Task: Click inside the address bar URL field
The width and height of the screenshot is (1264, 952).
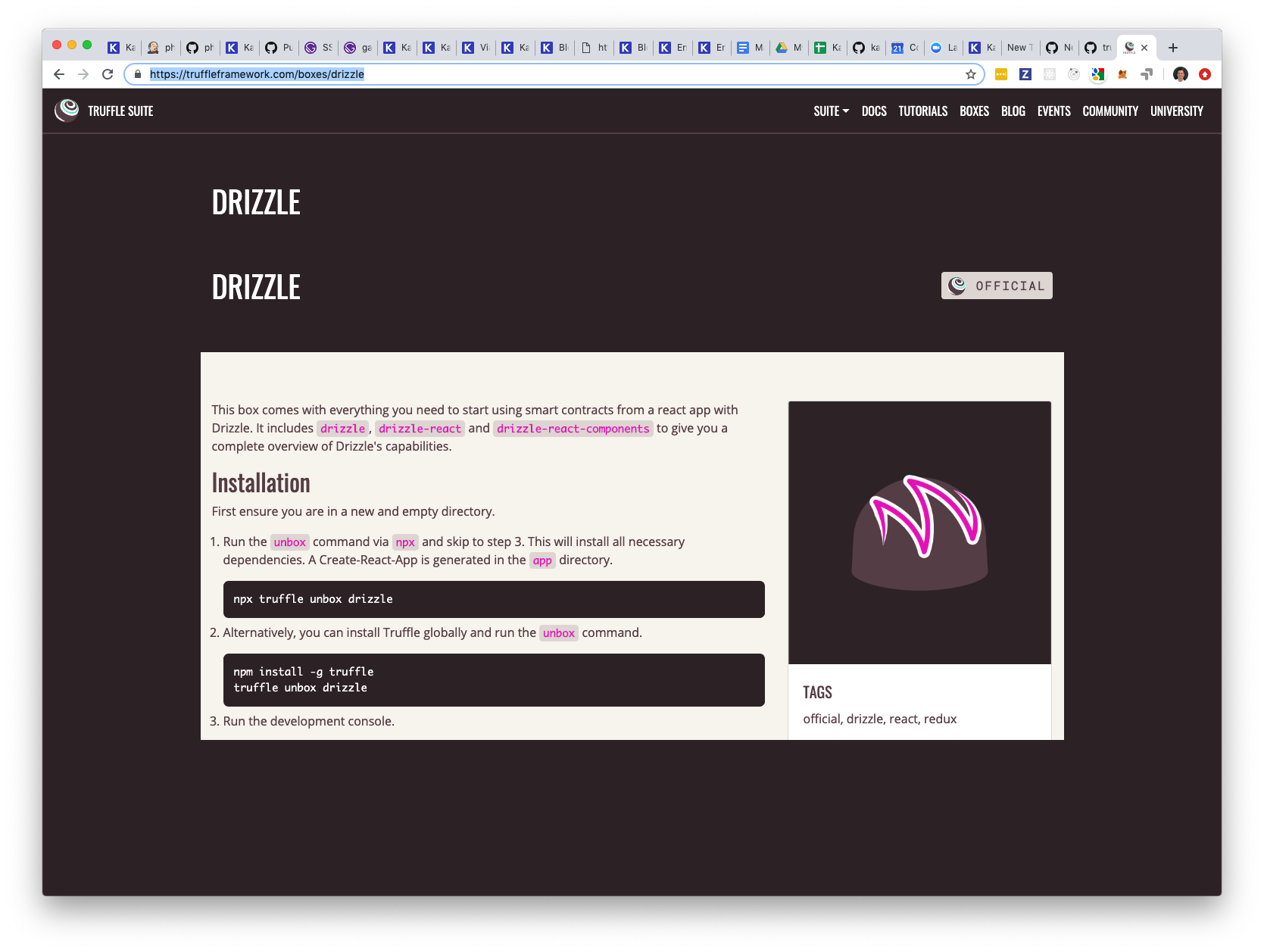Action: pos(303,74)
